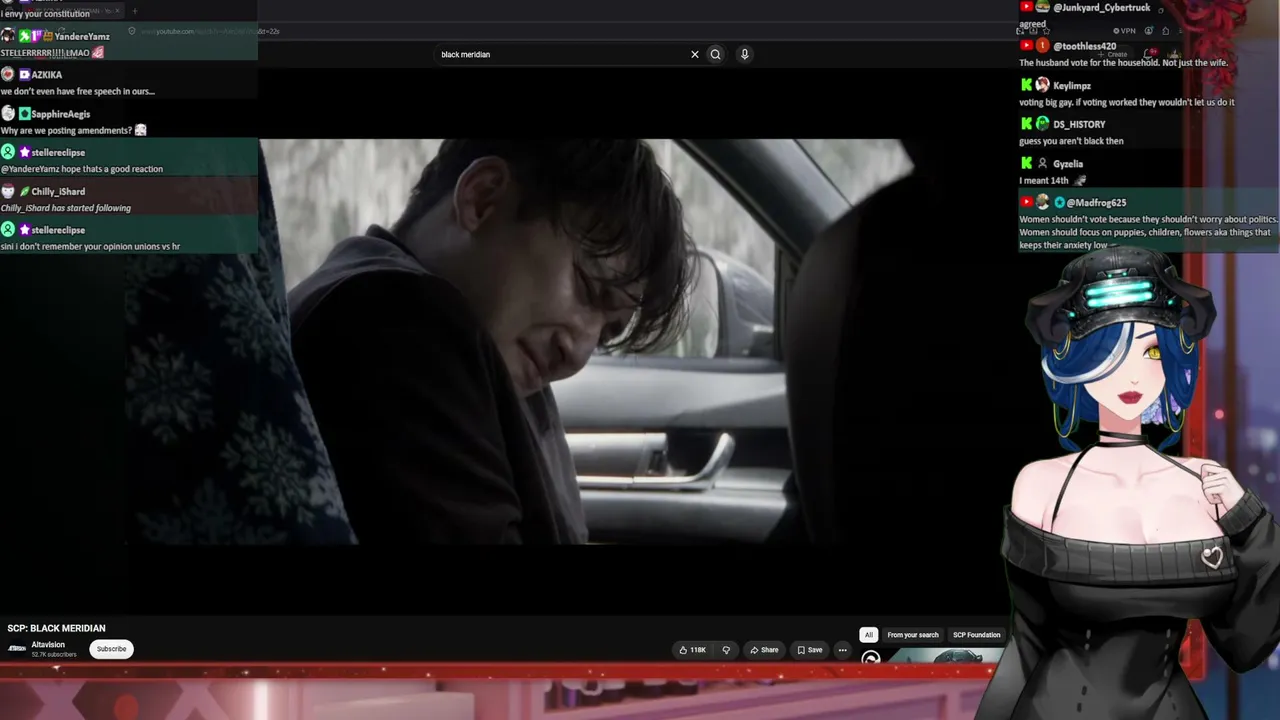Click the Altavision channel avatar
Viewport: 1280px width, 720px height.
17,649
